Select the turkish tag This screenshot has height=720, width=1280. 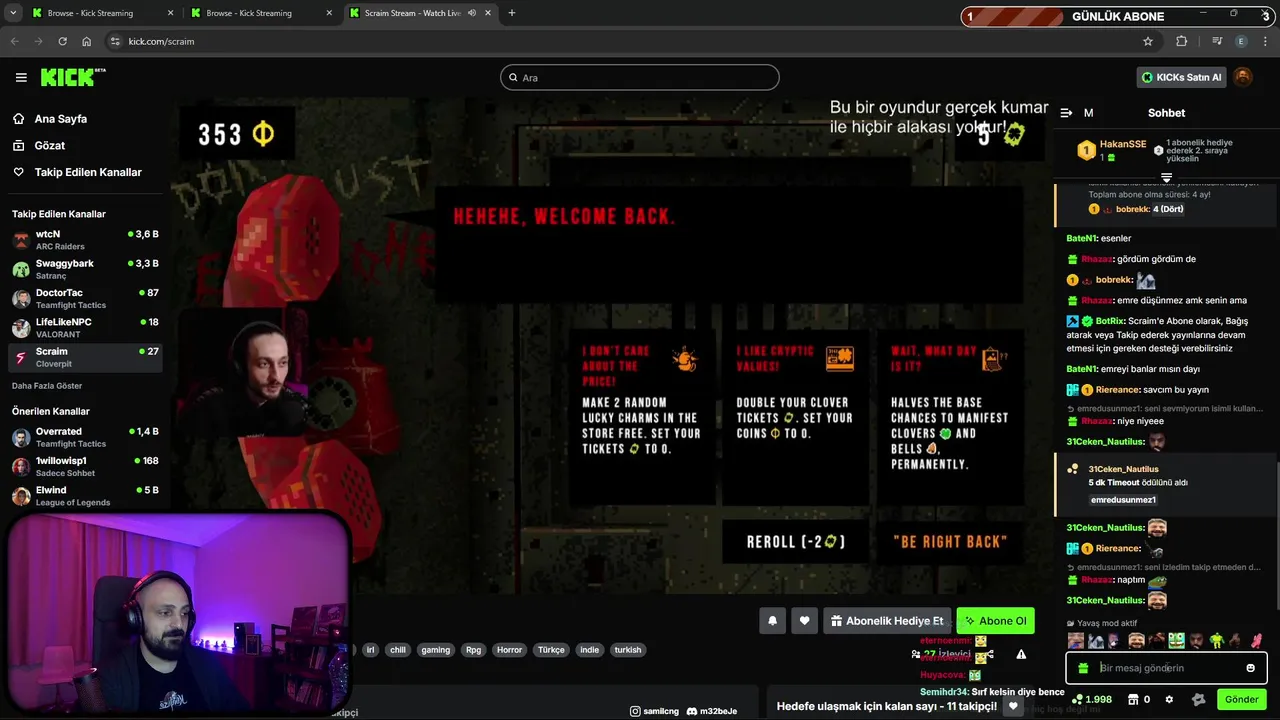click(x=628, y=650)
